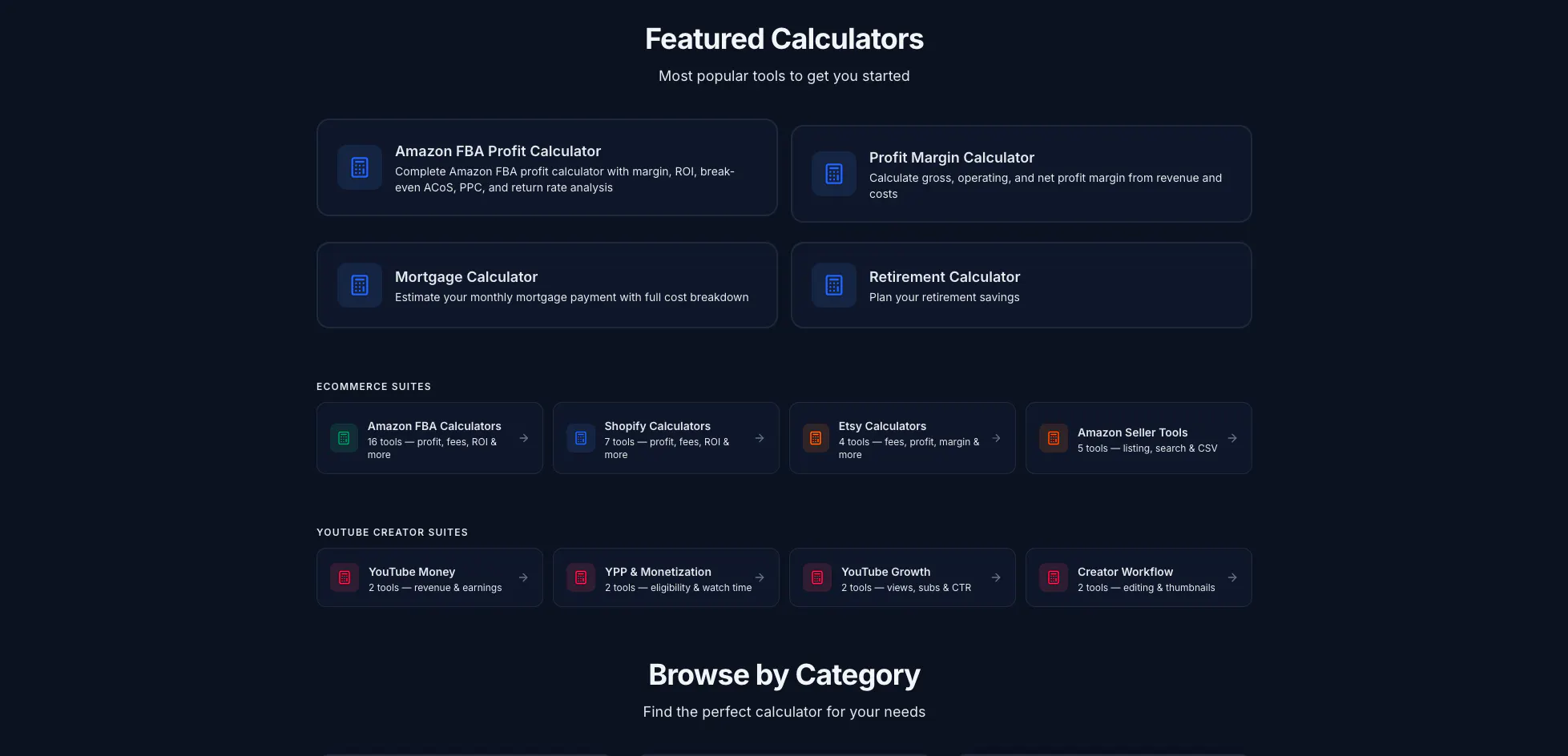Click the Creator Workflow icon
This screenshot has height=756, width=1568.
(1054, 577)
